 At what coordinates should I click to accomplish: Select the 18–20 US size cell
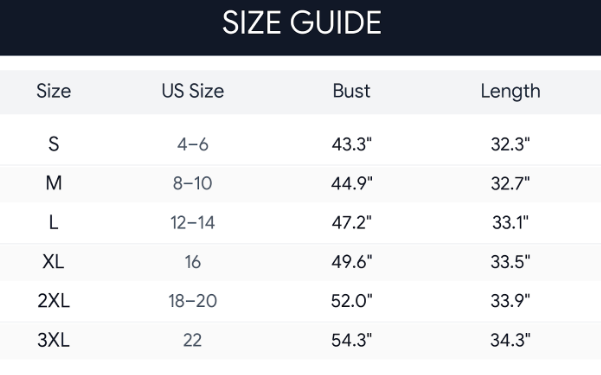click(193, 301)
